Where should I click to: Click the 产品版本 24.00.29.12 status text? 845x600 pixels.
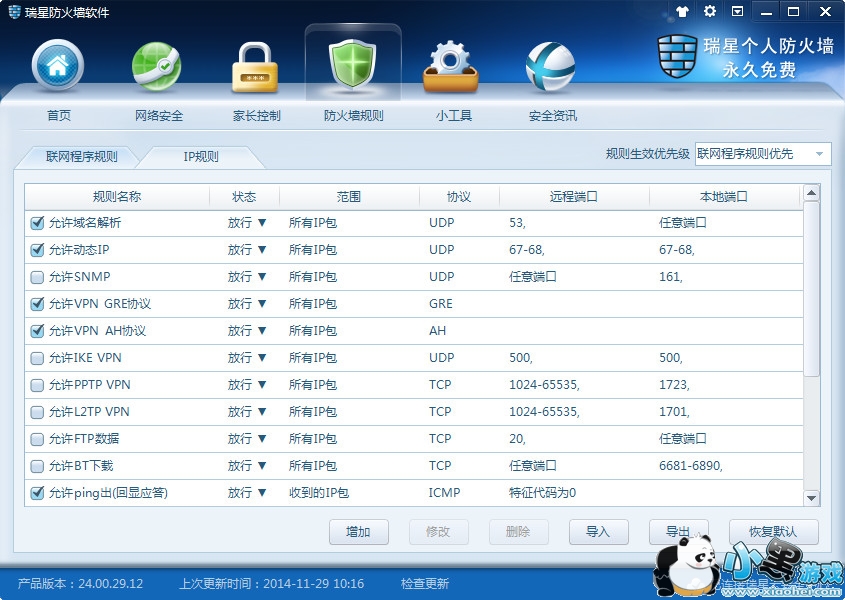(80, 584)
